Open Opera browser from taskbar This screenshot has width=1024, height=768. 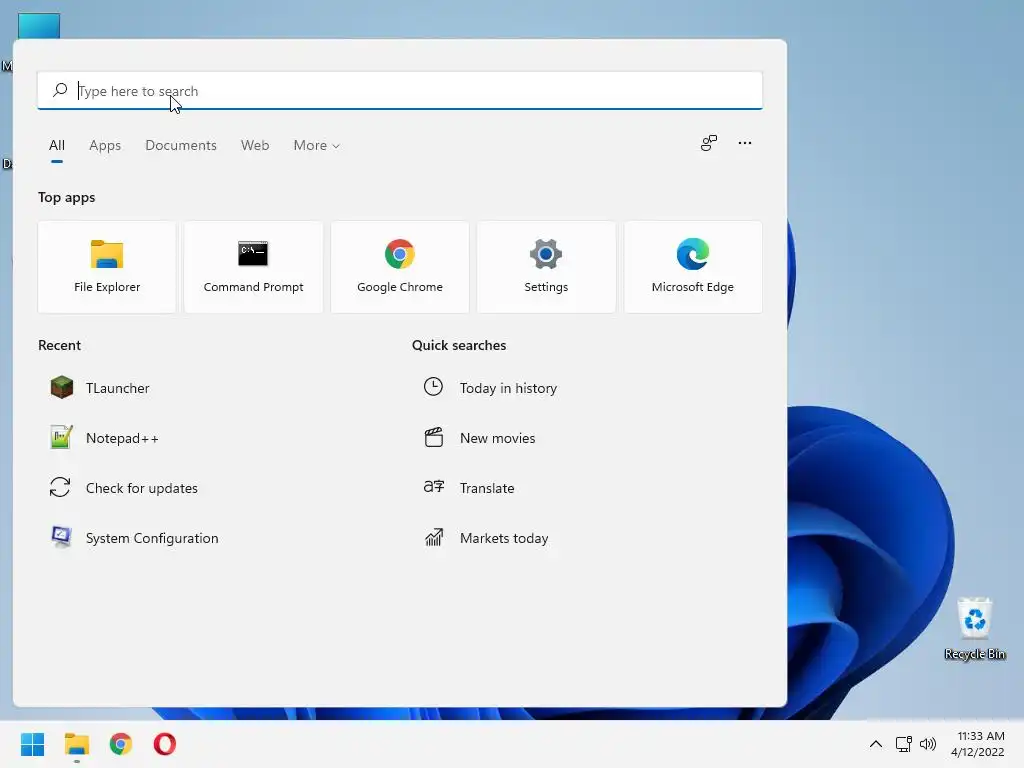coord(165,744)
